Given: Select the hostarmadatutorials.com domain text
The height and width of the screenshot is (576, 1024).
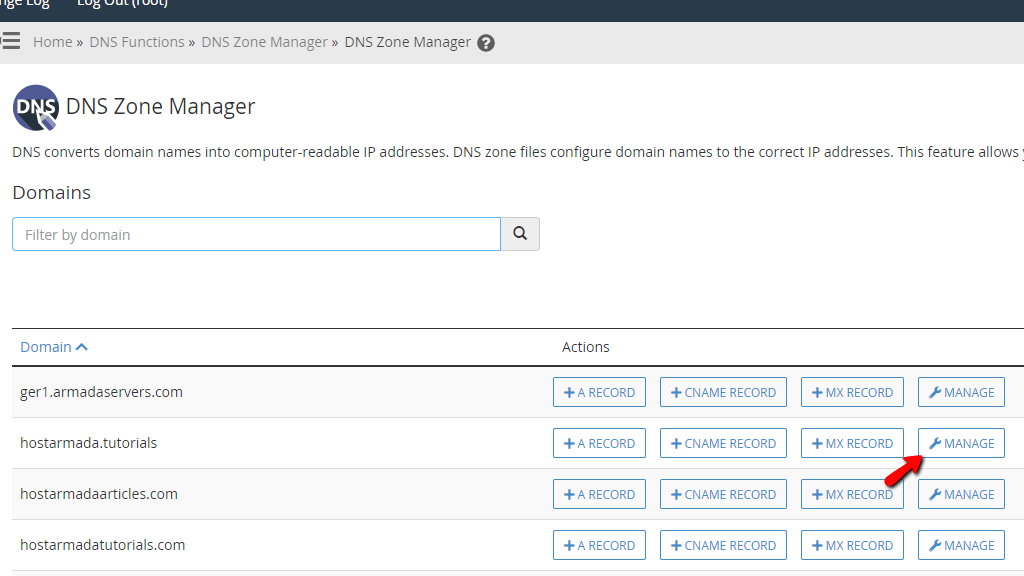Looking at the screenshot, I should [x=103, y=545].
